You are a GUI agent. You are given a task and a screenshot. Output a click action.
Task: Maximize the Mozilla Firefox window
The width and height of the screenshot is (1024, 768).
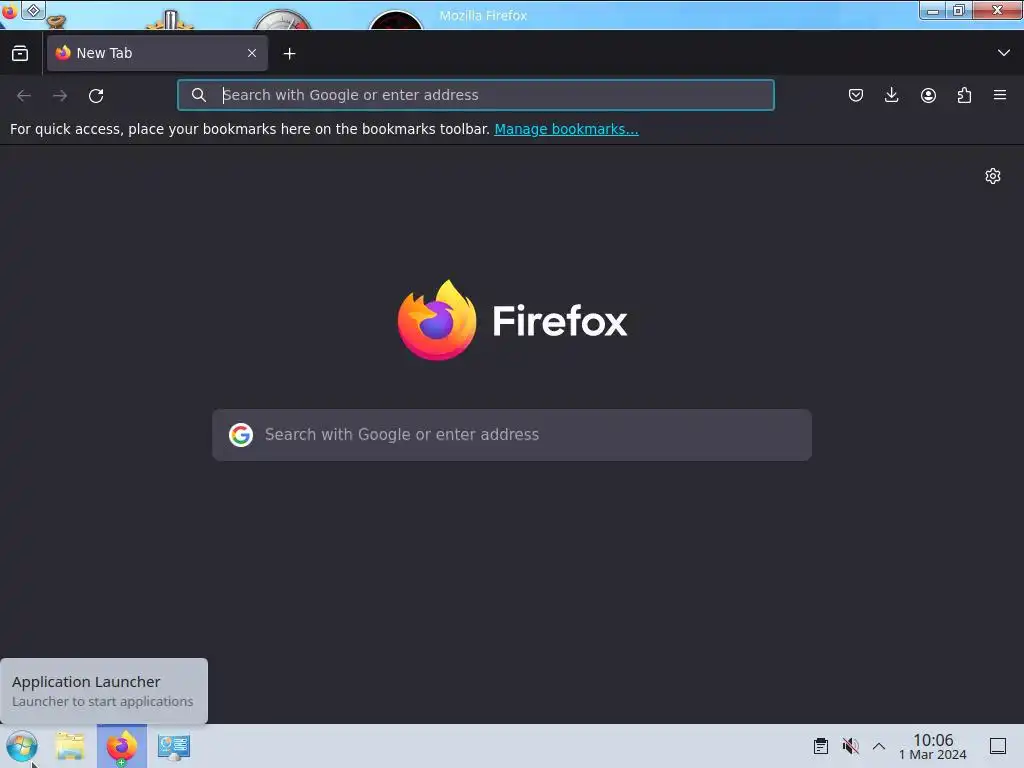pyautogui.click(x=959, y=10)
